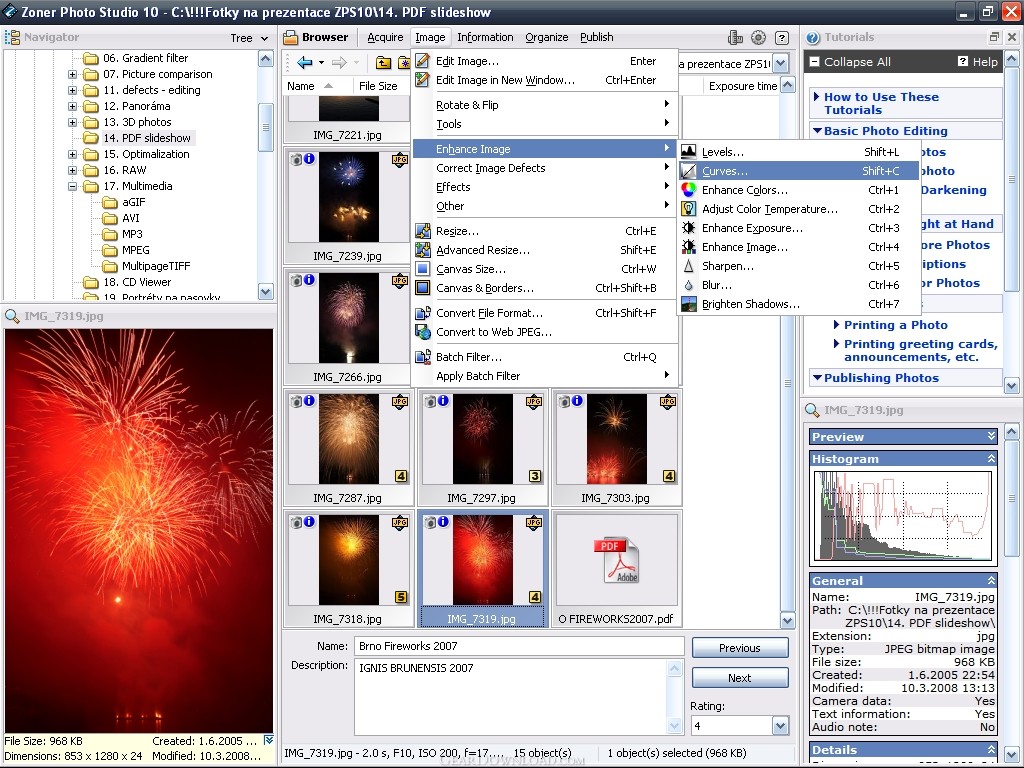
Task: Open the Publish menu
Action: point(597,37)
